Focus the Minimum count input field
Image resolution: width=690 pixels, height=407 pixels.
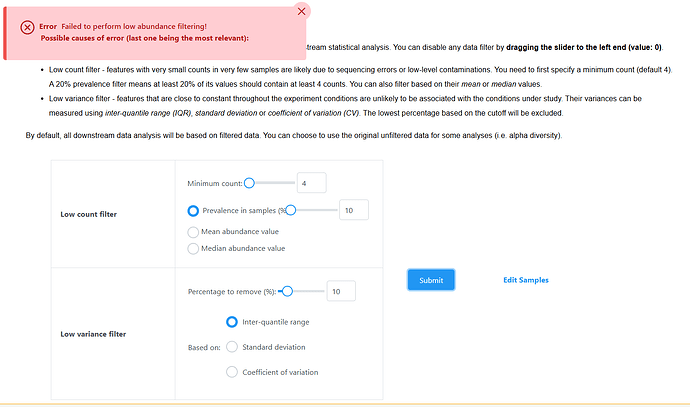pos(311,183)
